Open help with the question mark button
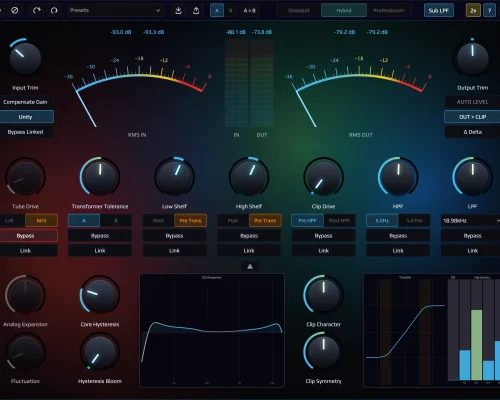Screen dimensions: 500x400 coord(489,10)
